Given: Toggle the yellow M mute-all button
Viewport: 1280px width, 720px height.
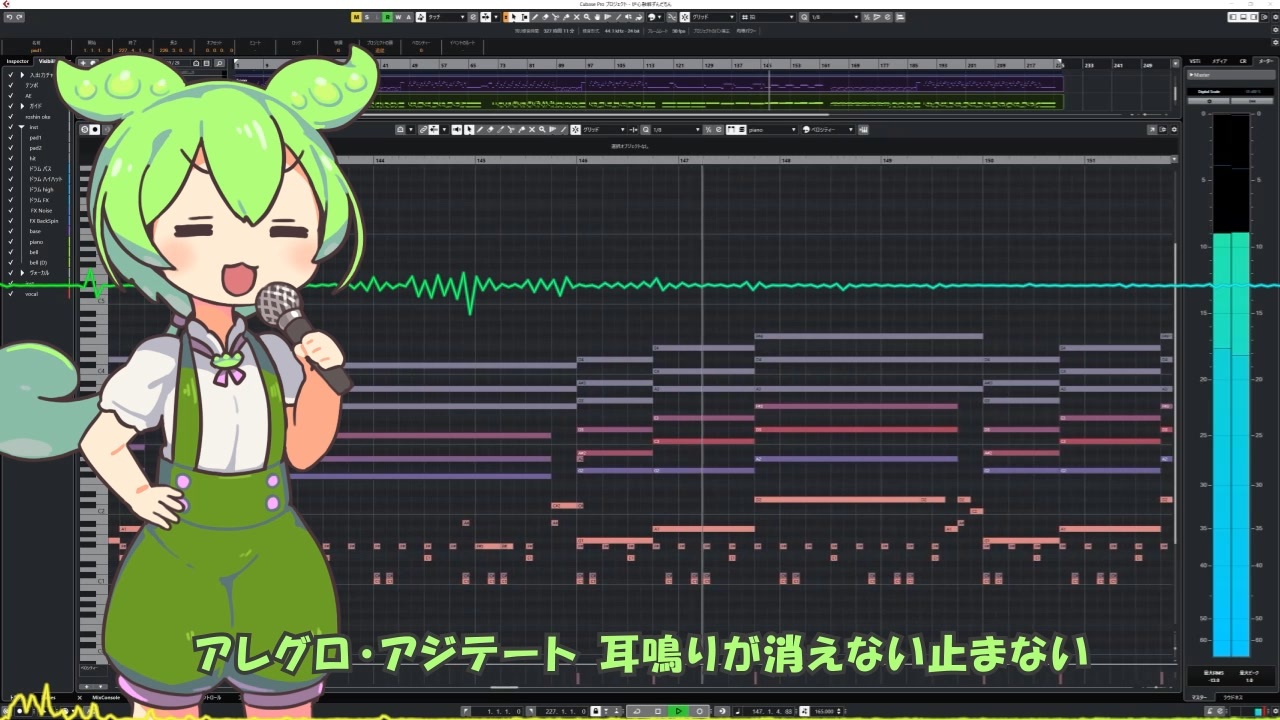Looking at the screenshot, I should [356, 17].
